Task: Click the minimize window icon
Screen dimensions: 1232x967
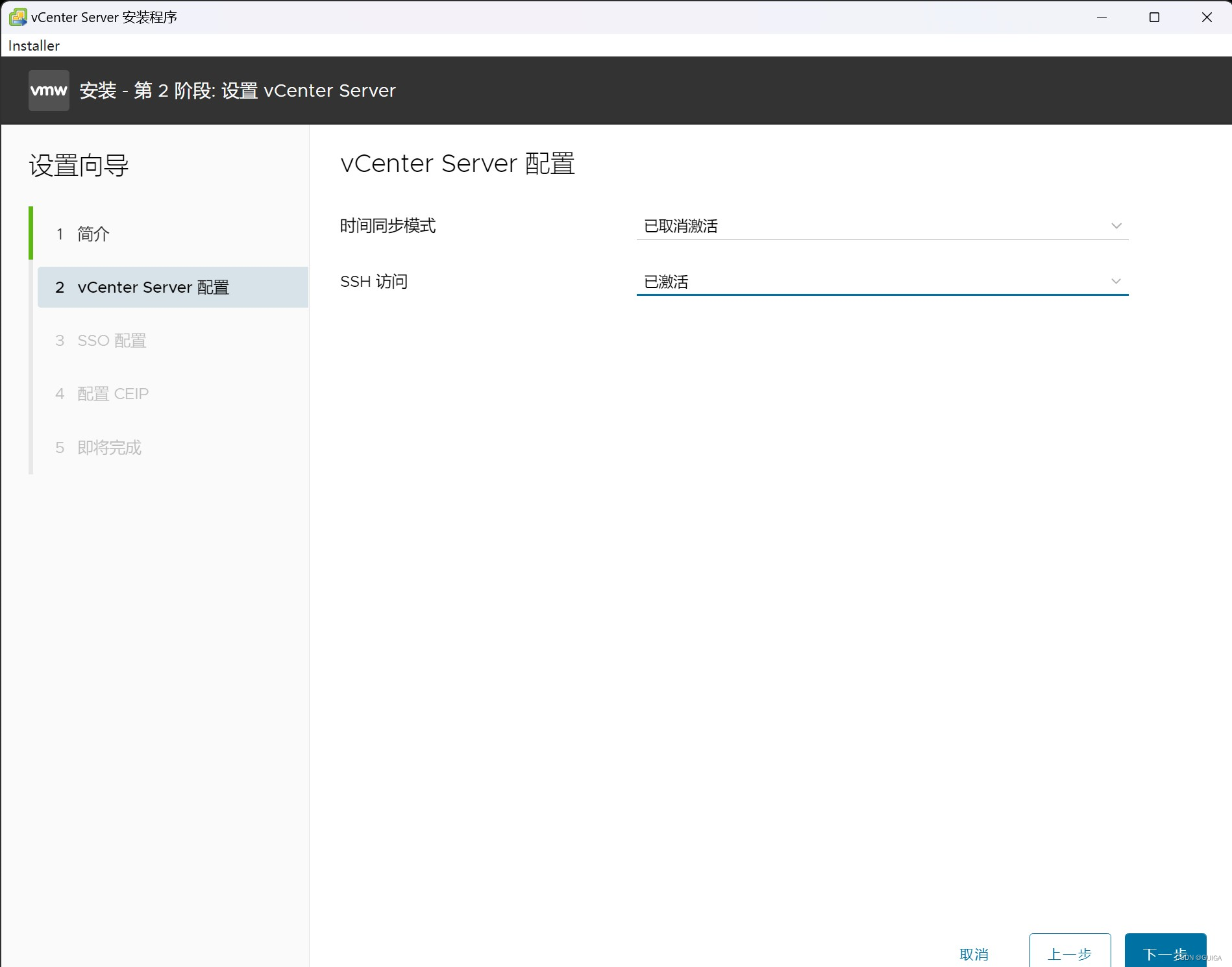Action: [x=1102, y=18]
